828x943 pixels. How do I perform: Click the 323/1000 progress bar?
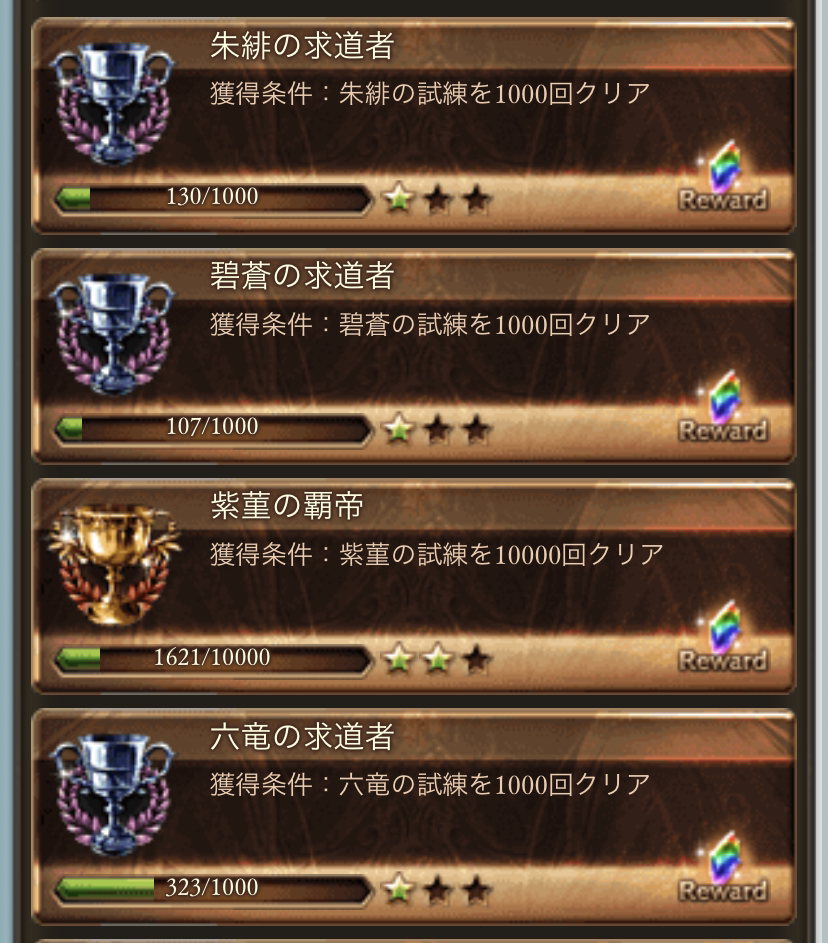click(212, 889)
